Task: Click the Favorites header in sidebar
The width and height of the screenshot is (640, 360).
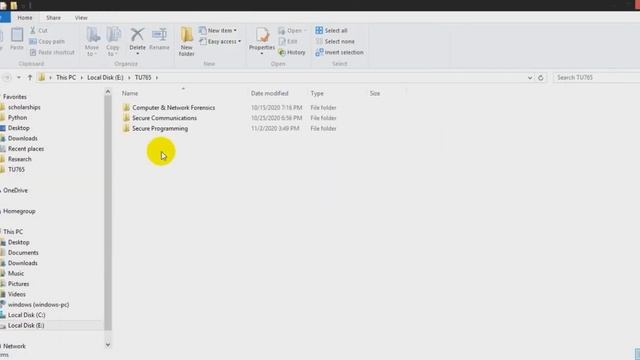Action: pos(15,97)
